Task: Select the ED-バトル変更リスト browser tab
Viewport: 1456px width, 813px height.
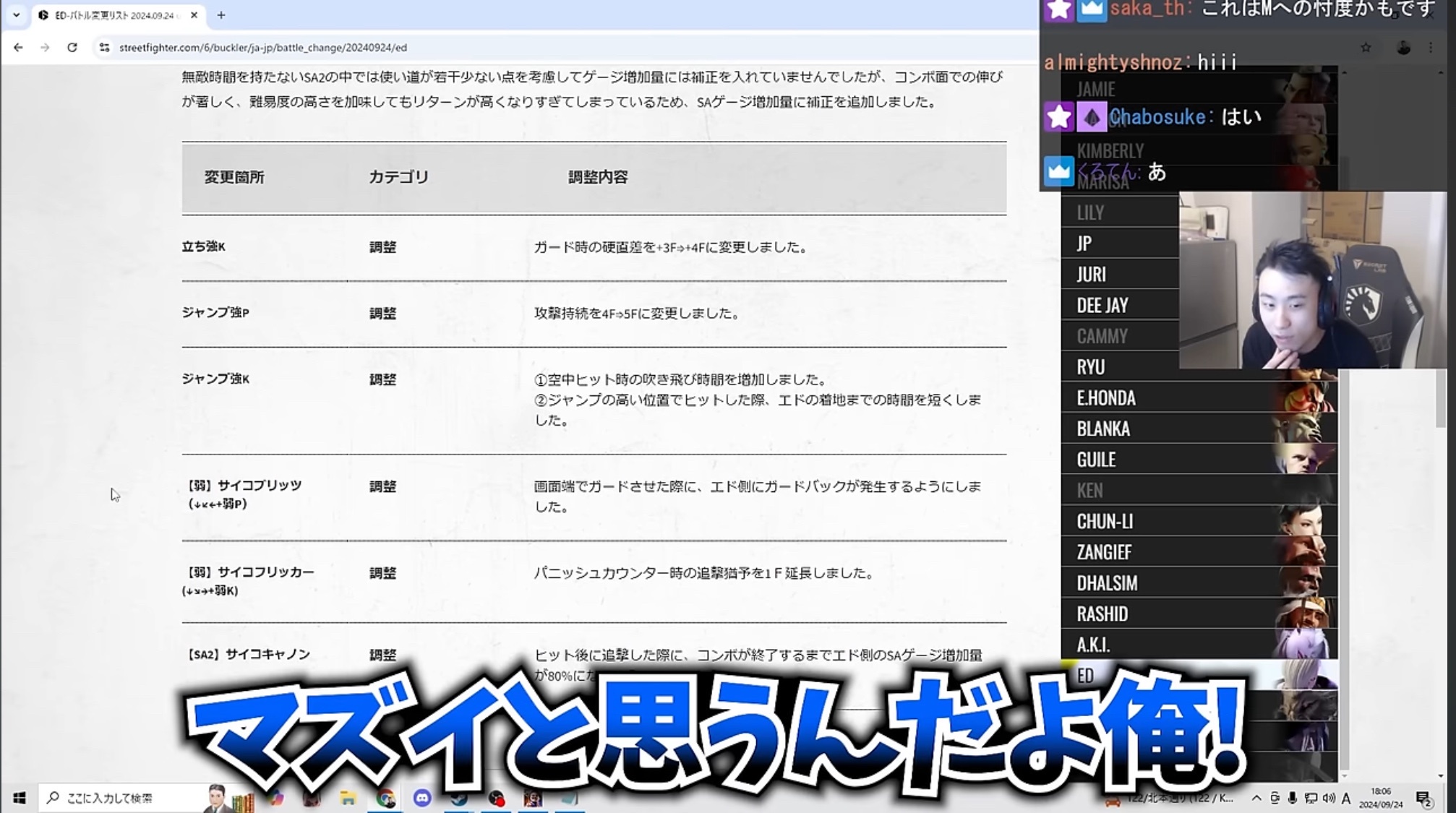Action: tap(118, 15)
